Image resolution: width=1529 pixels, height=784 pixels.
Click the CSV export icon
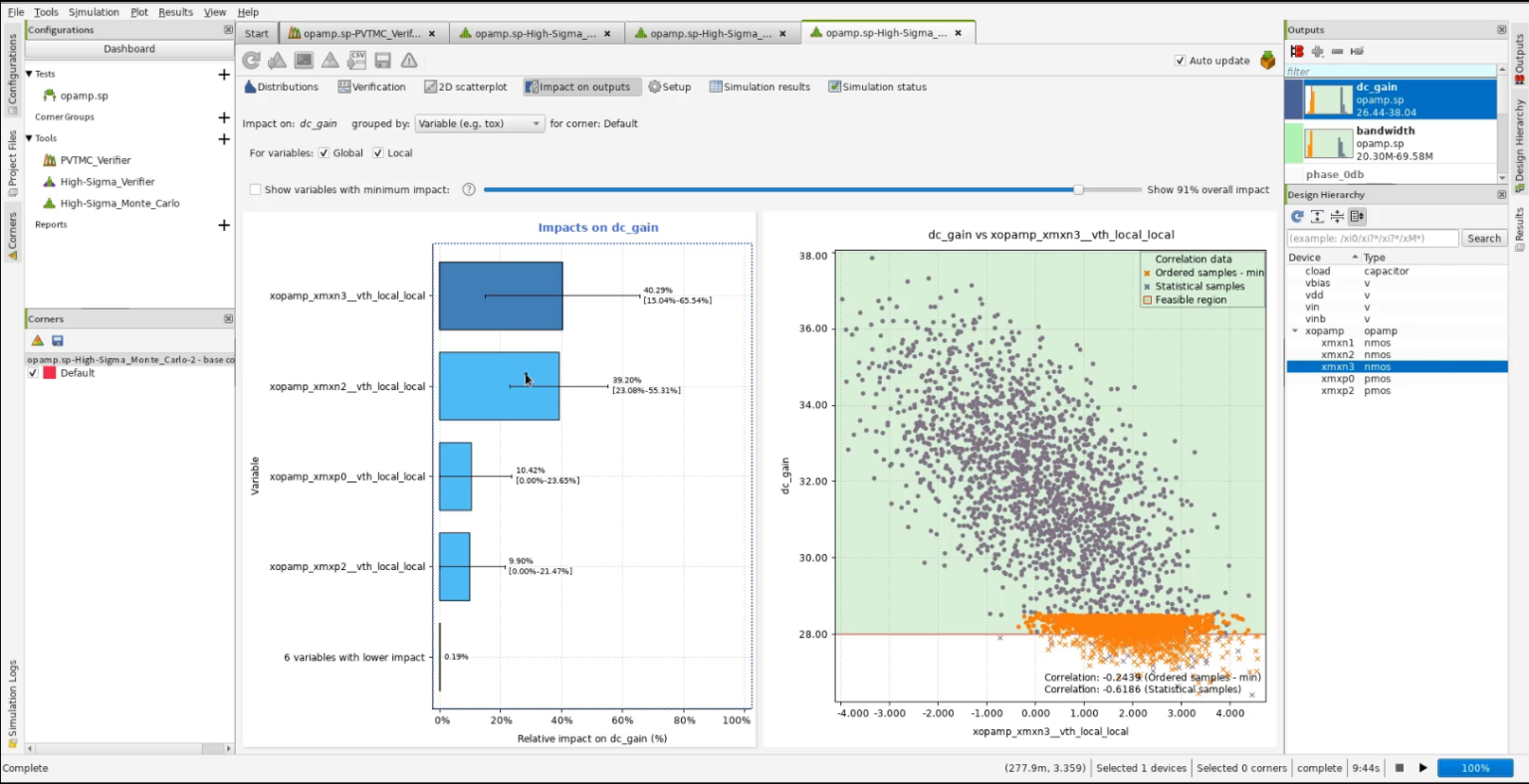(x=356, y=61)
